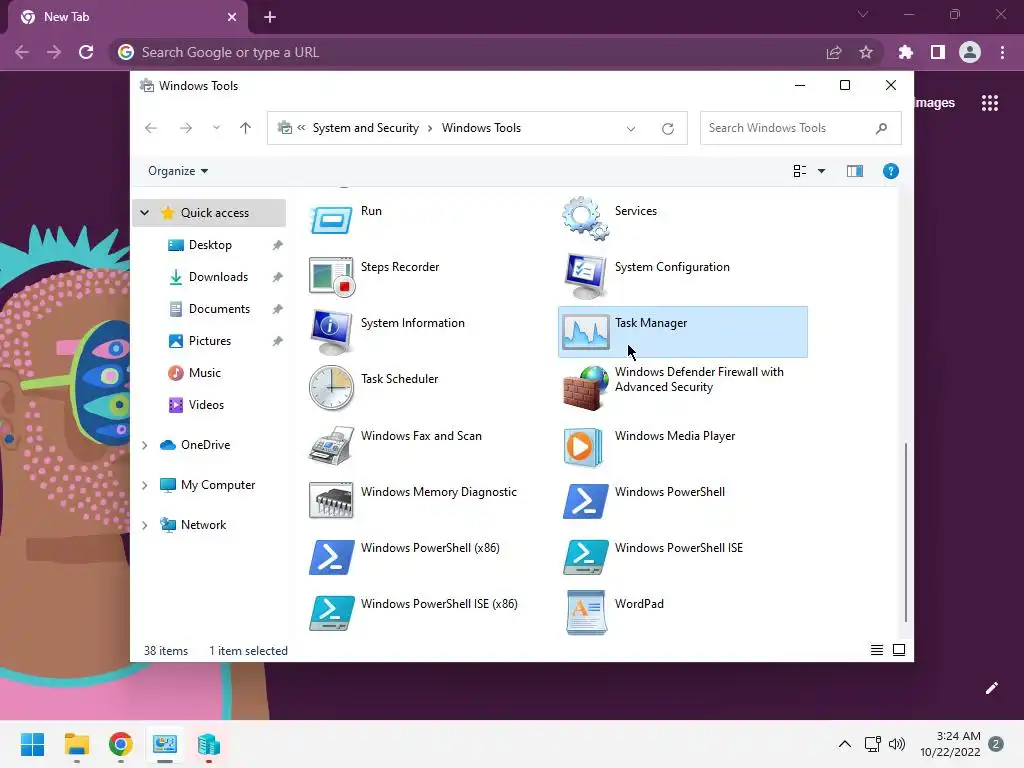Image resolution: width=1024 pixels, height=768 pixels.
Task: Select the Task Scheduler clock icon
Action: (331, 388)
